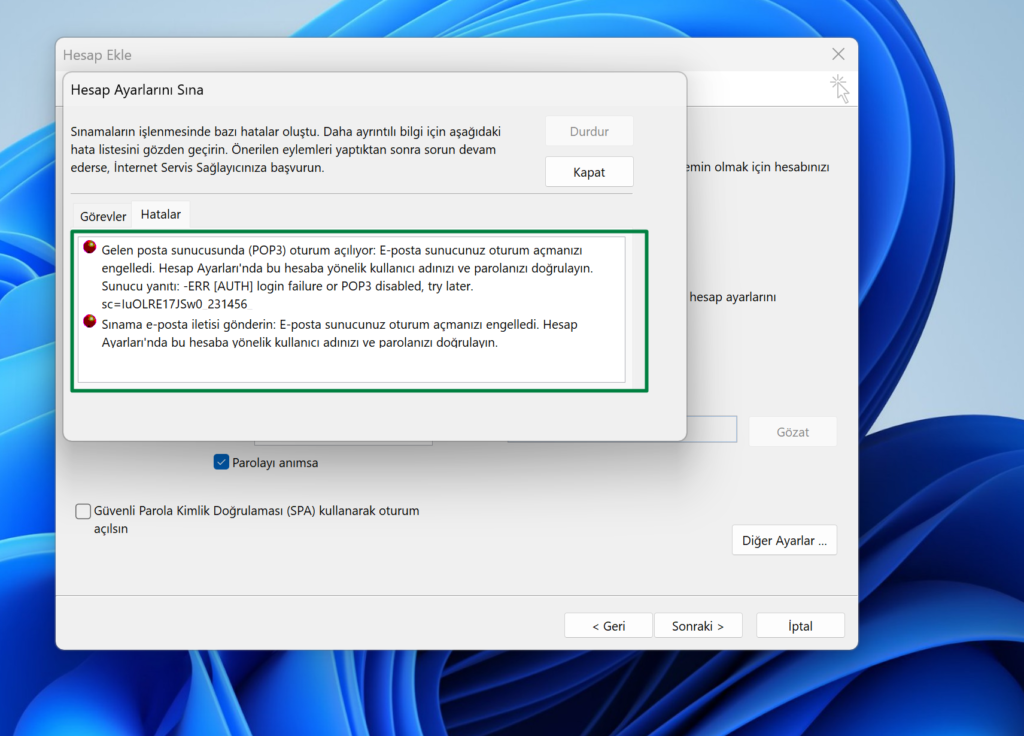
Task: Cancel the wizard with İptal
Action: coord(800,626)
